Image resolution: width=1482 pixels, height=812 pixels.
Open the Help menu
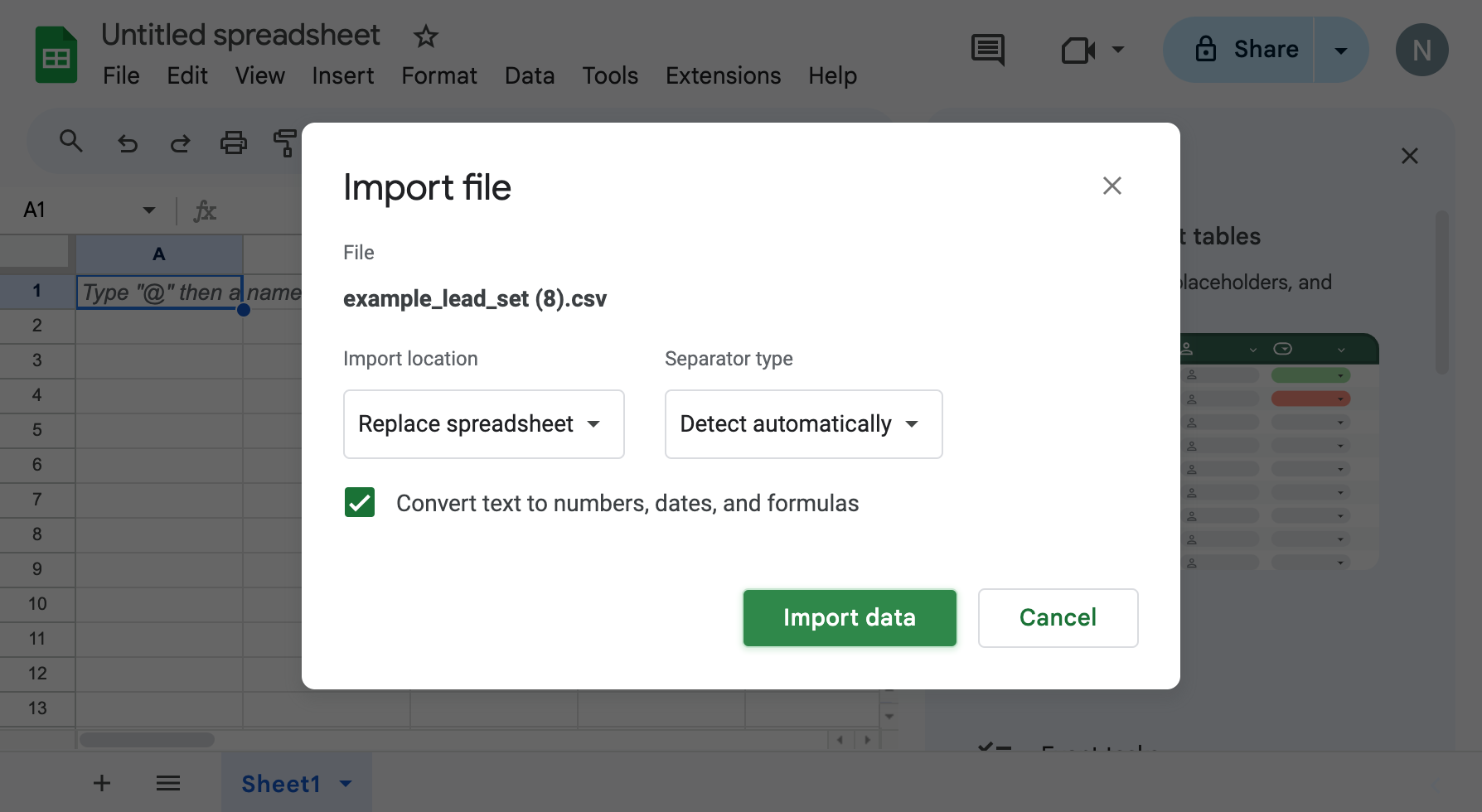(x=833, y=75)
